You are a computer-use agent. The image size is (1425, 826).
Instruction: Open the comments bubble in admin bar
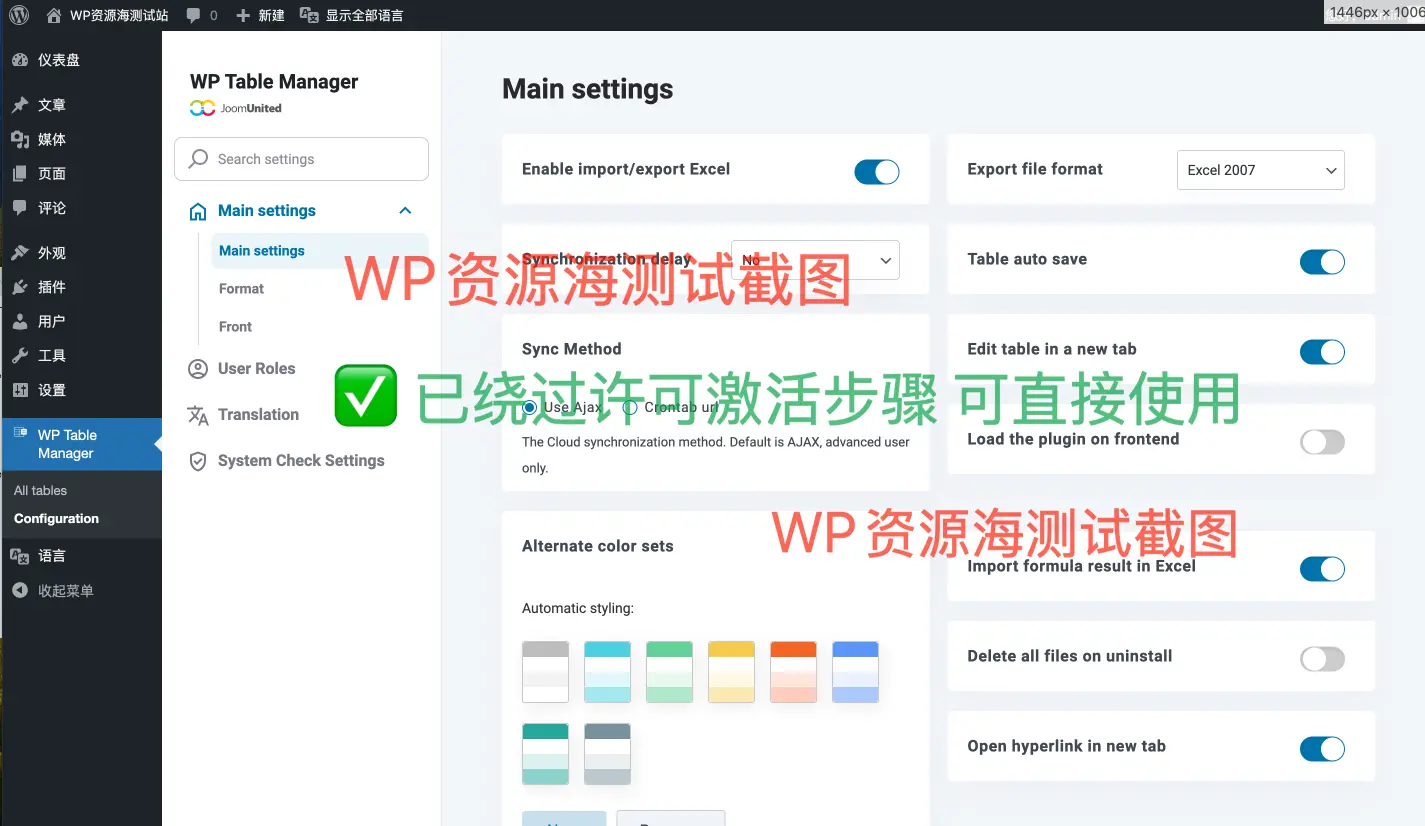193,15
